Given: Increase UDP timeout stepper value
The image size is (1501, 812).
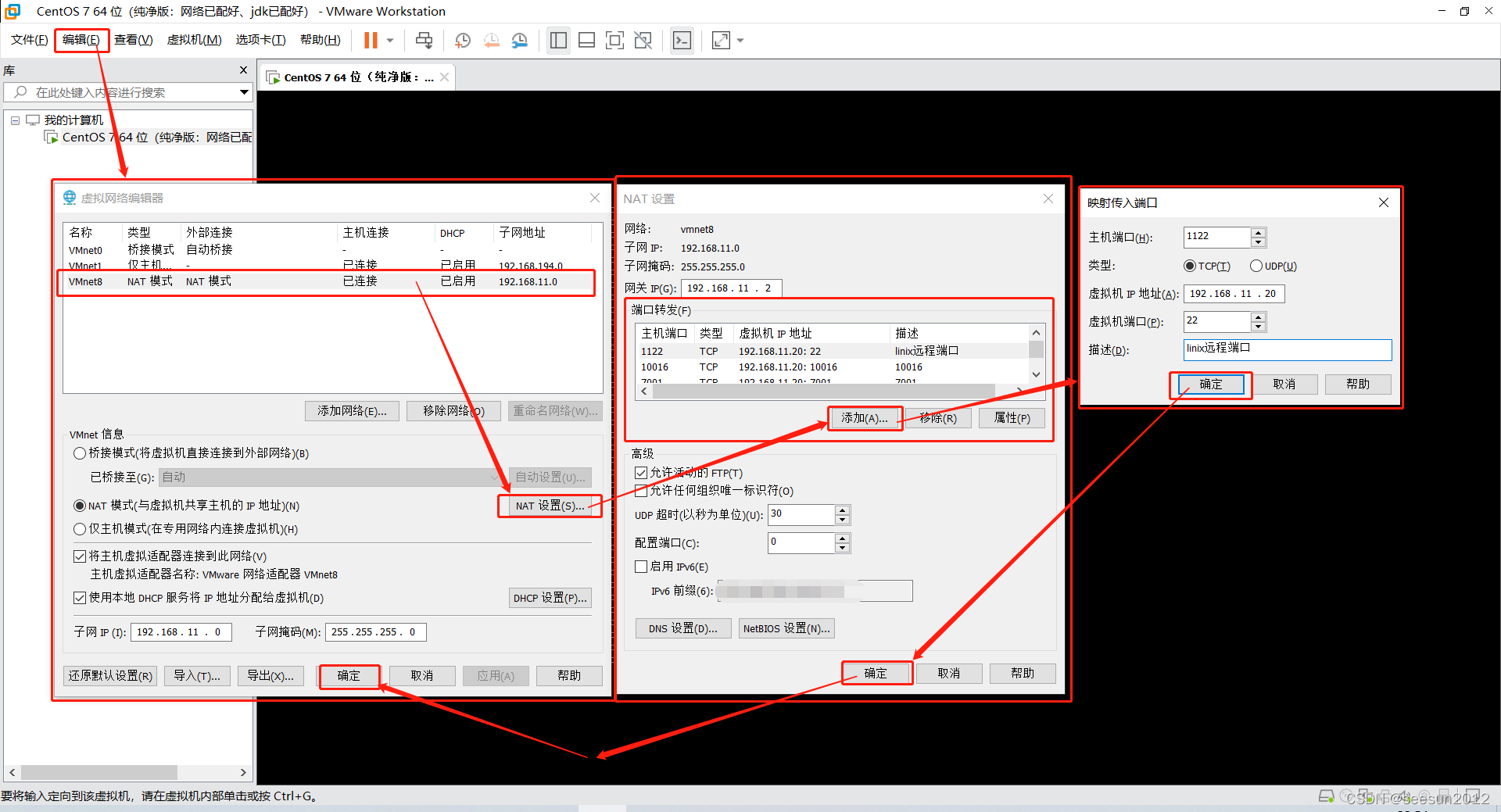Looking at the screenshot, I should click(842, 510).
